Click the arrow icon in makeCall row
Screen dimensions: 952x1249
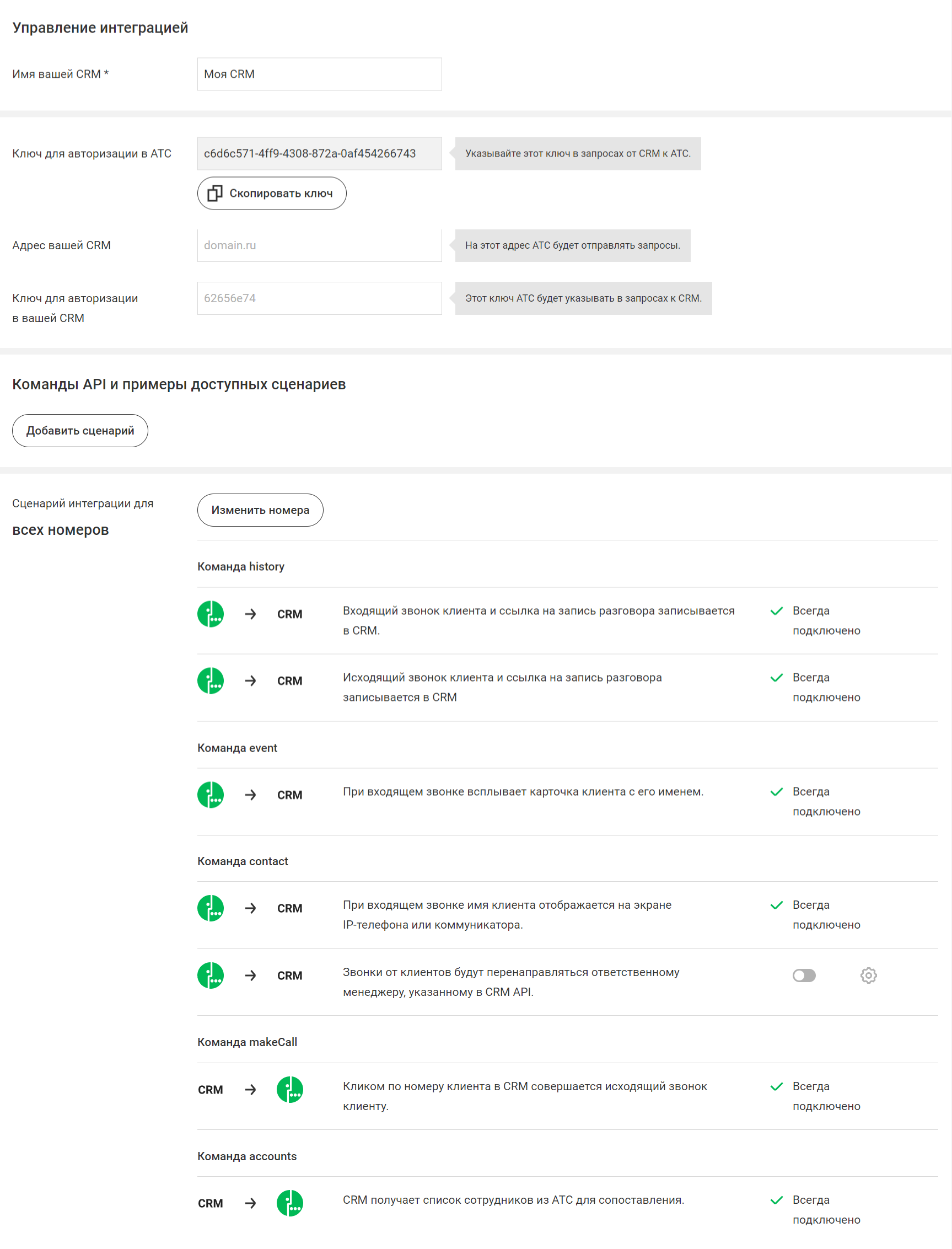tap(250, 1089)
